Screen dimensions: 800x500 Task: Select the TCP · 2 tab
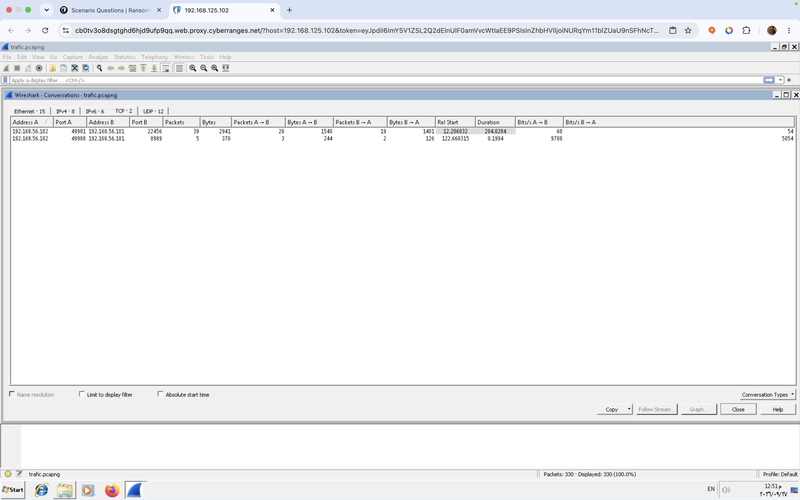pos(123,111)
